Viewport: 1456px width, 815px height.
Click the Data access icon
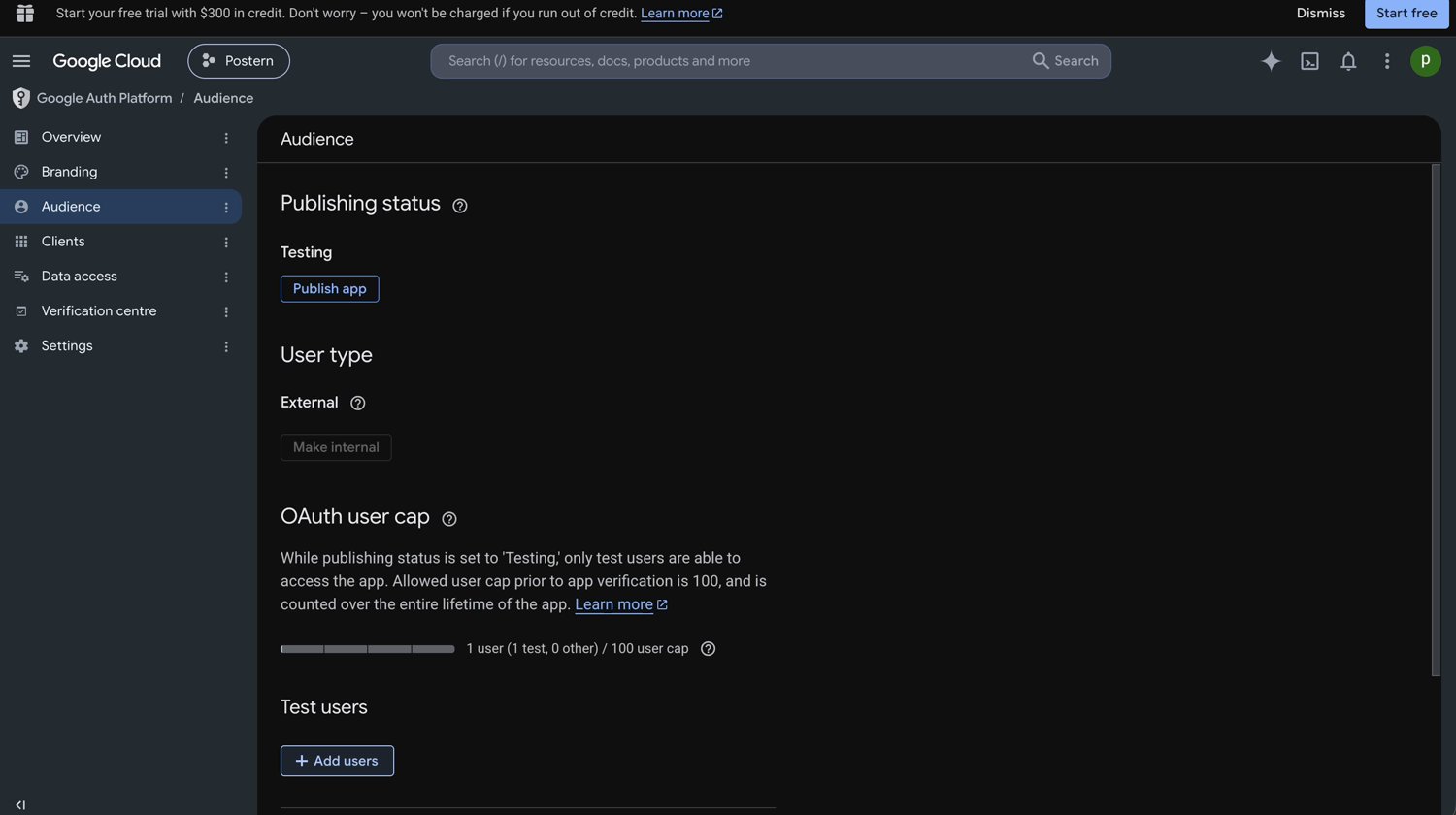point(21,277)
